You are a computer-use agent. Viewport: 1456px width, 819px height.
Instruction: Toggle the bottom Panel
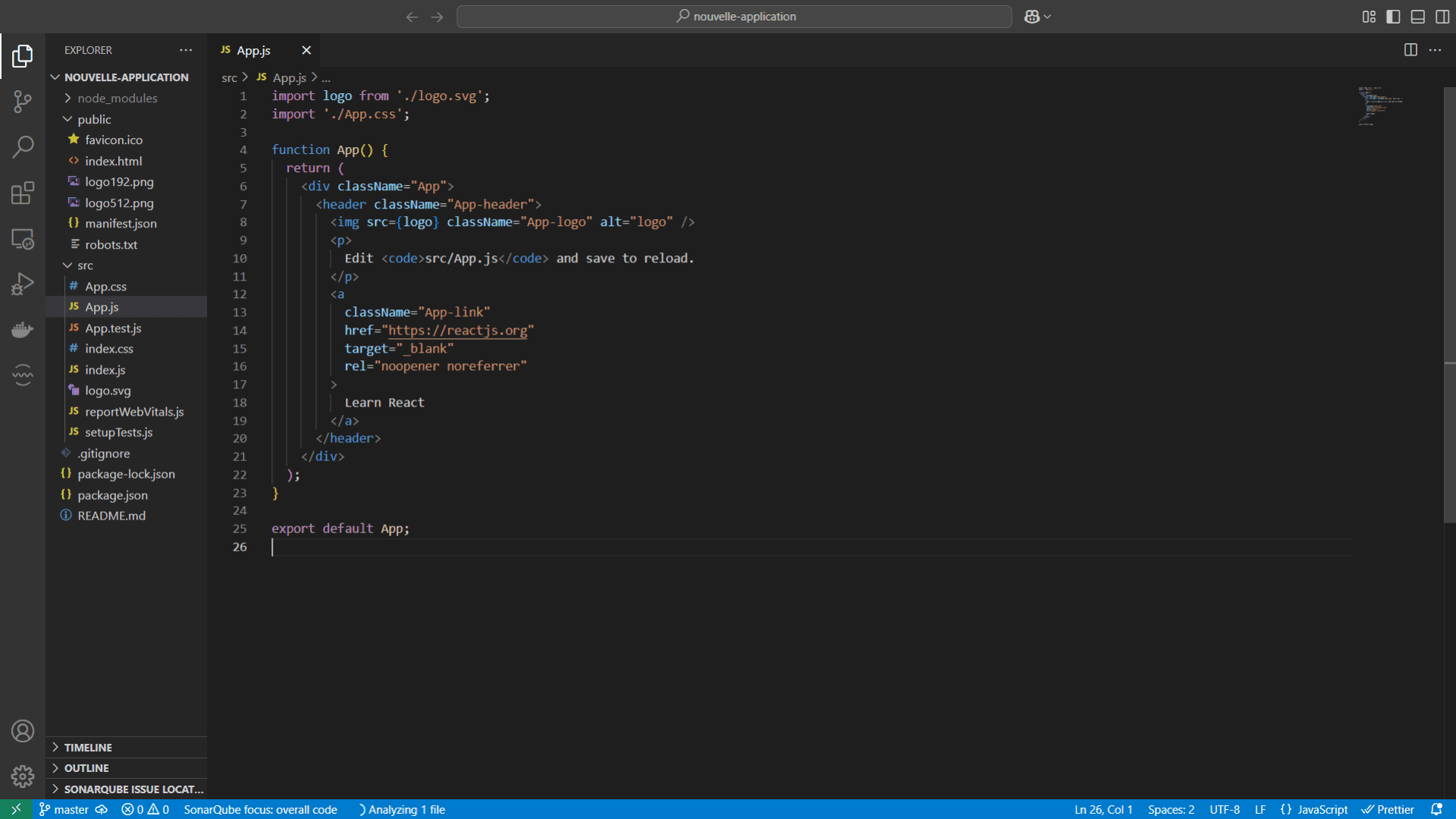pyautogui.click(x=1418, y=17)
